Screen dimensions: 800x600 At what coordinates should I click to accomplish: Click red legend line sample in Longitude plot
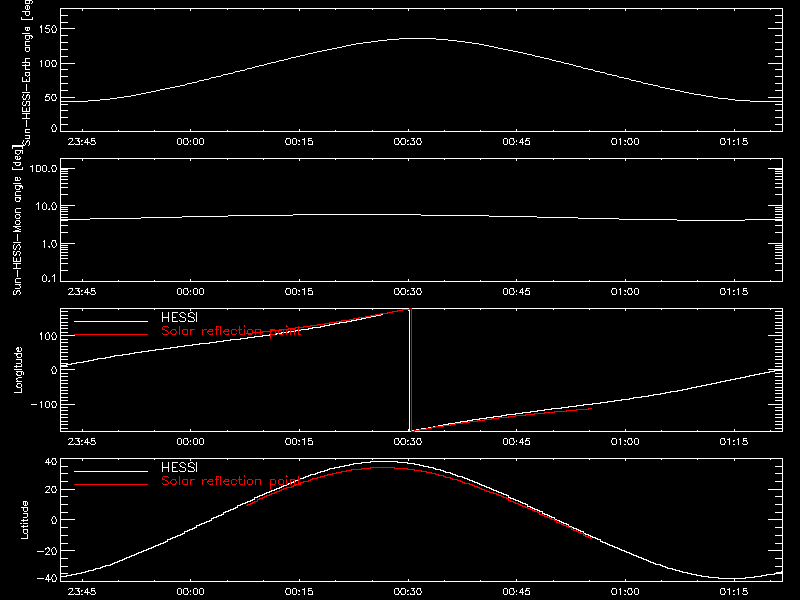111,335
